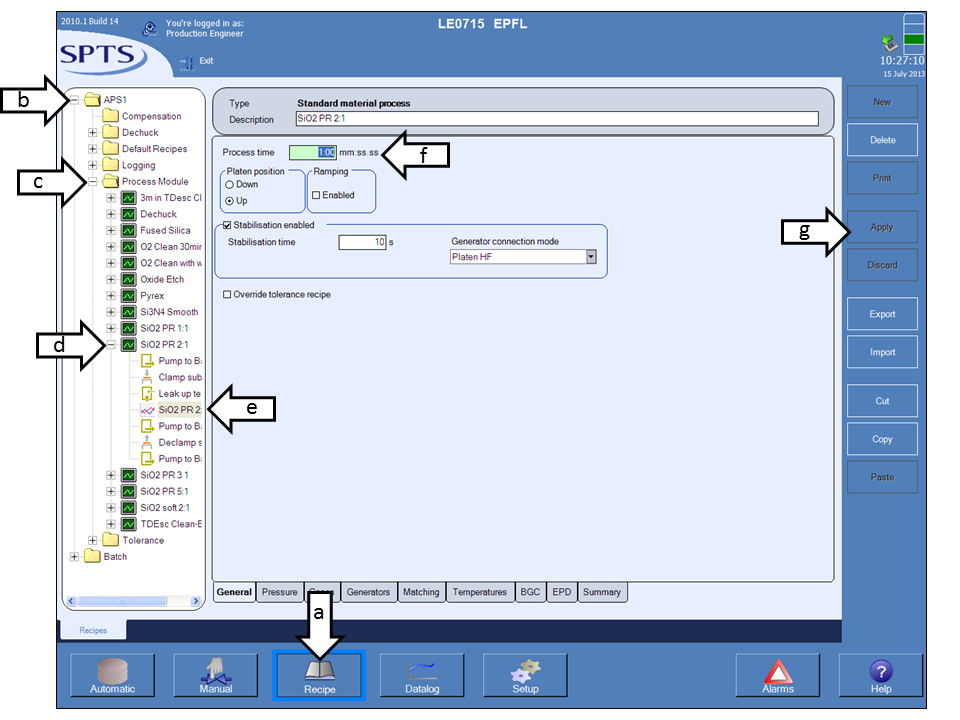Open Generator connection mode dropdown
960x720 pixels.
tap(591, 257)
